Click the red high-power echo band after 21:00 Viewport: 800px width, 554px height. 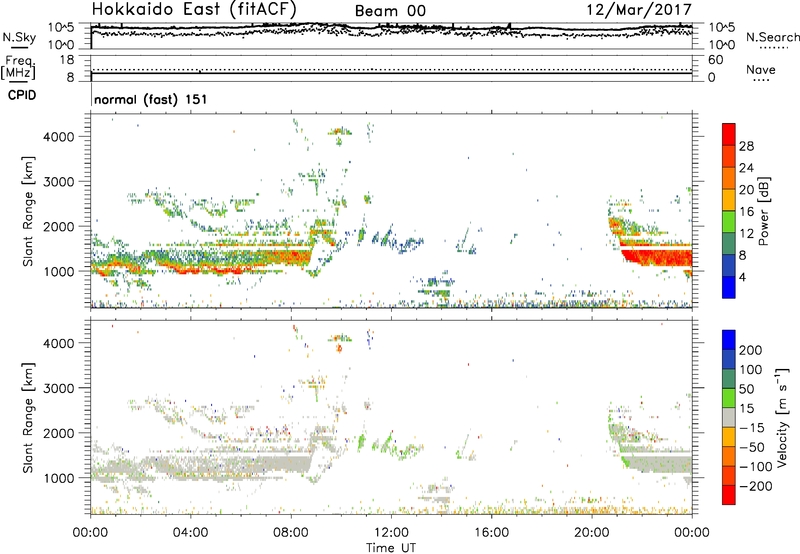point(658,257)
